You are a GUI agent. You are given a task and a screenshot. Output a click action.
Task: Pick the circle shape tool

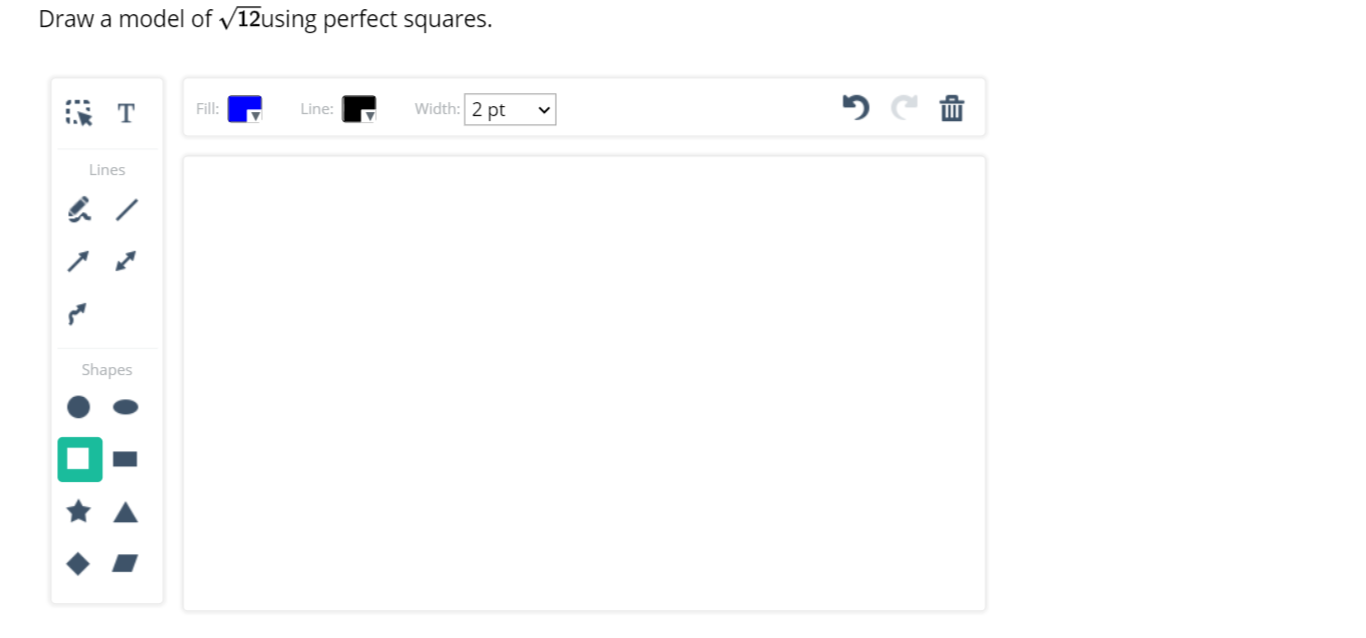[79, 407]
